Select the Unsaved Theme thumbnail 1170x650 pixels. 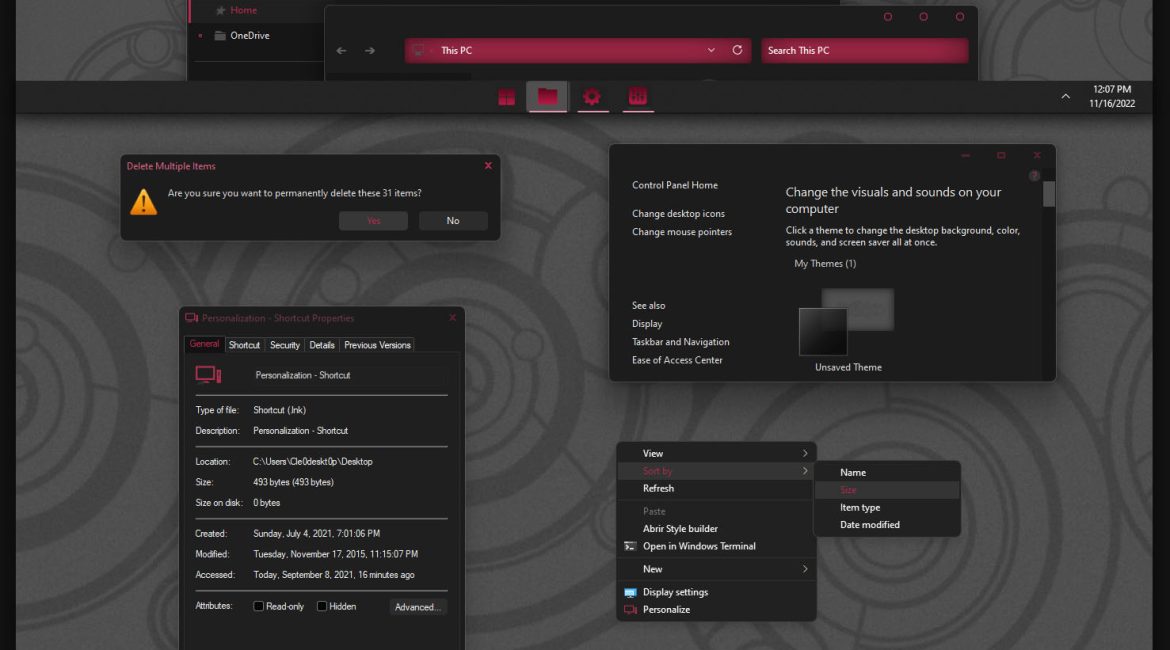[x=824, y=332]
